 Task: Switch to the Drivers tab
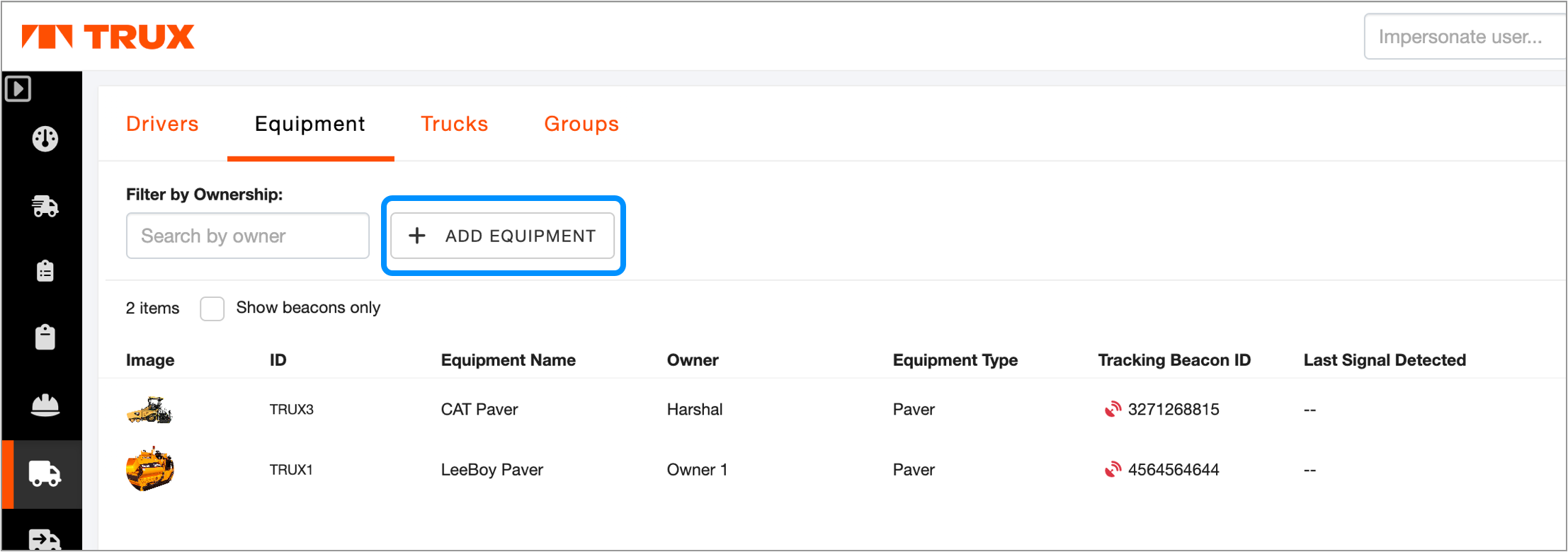click(x=162, y=124)
